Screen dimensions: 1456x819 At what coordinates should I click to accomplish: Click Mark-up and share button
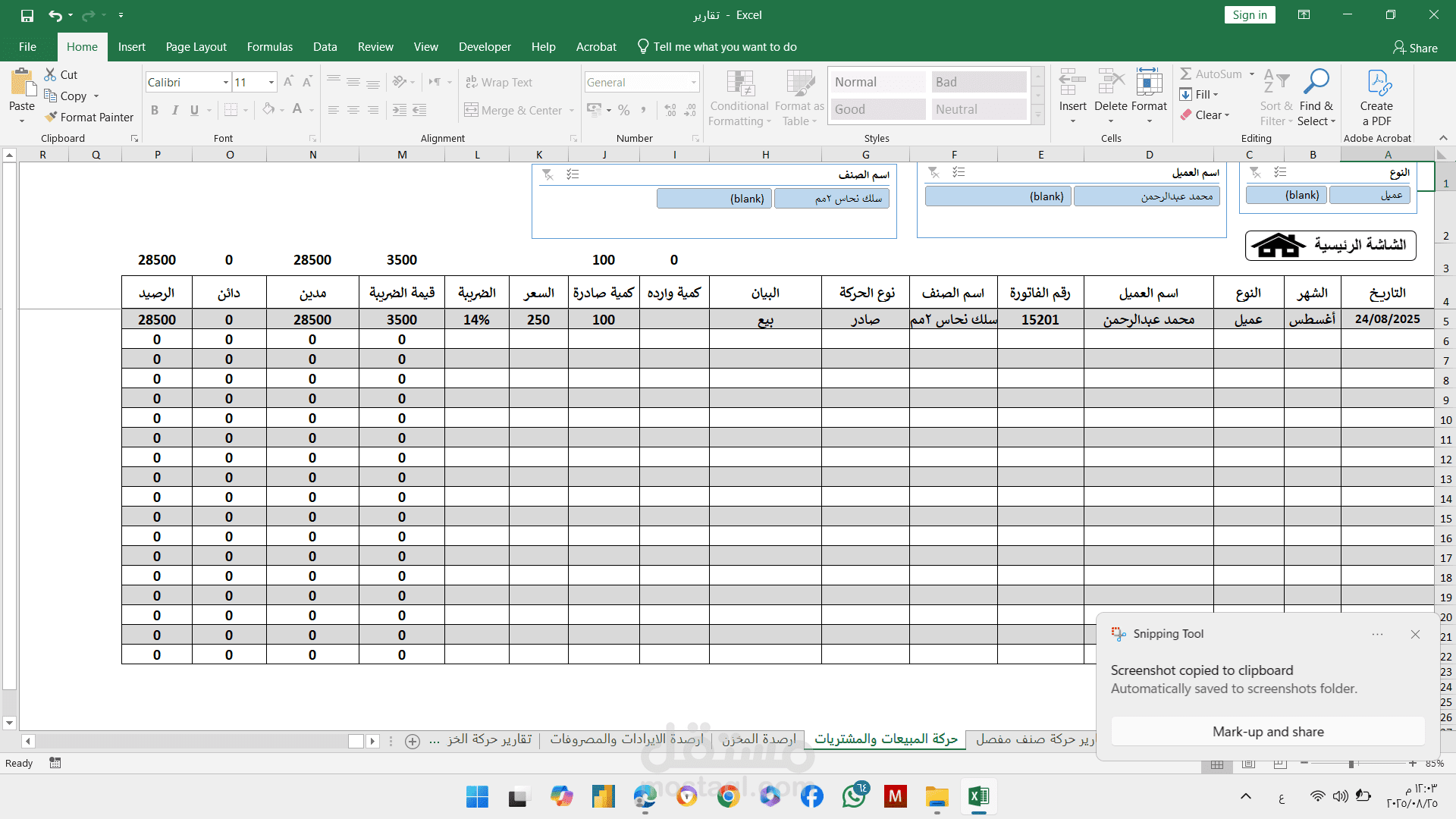1267,731
